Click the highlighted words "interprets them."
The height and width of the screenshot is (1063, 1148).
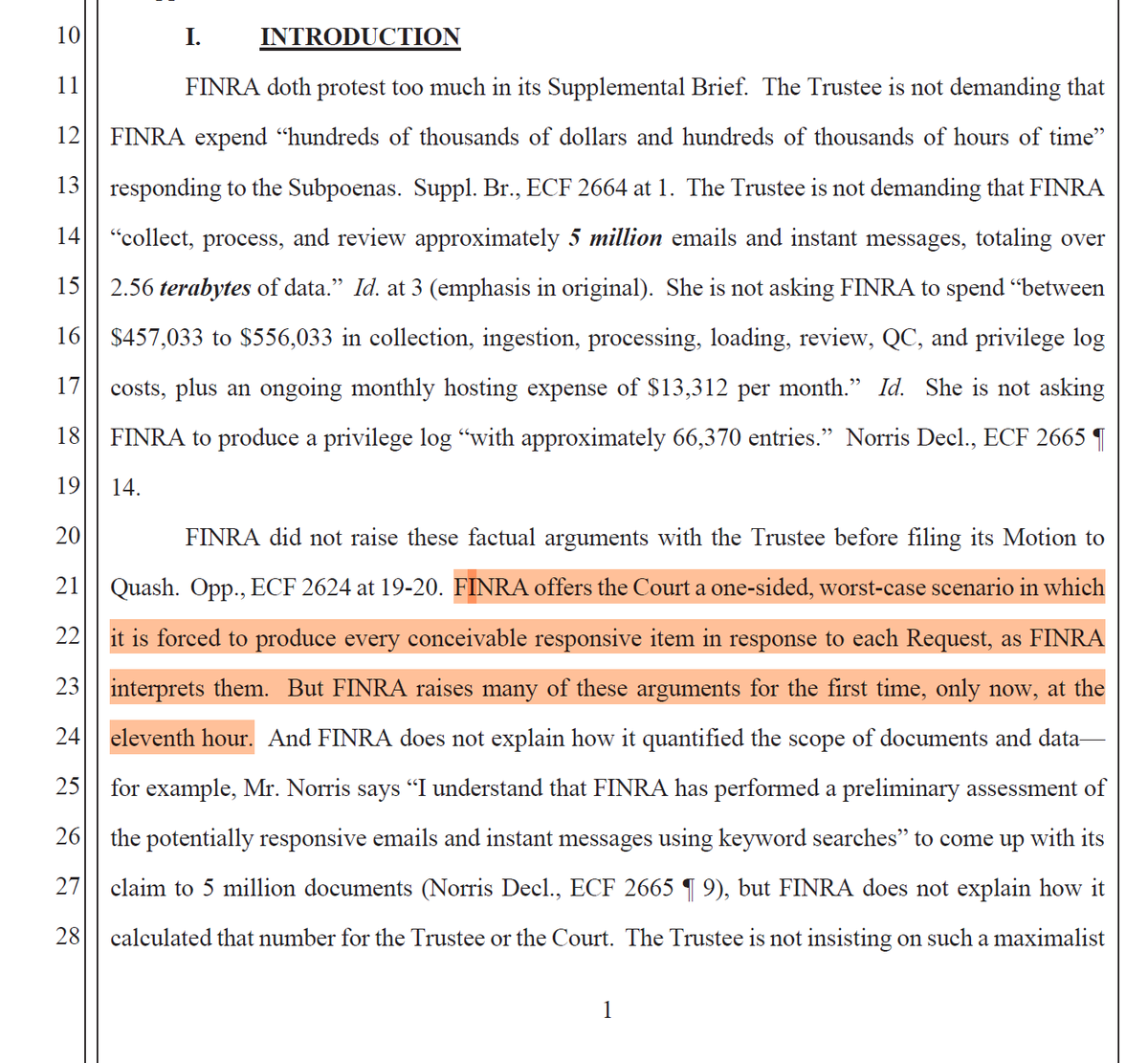pos(189,688)
